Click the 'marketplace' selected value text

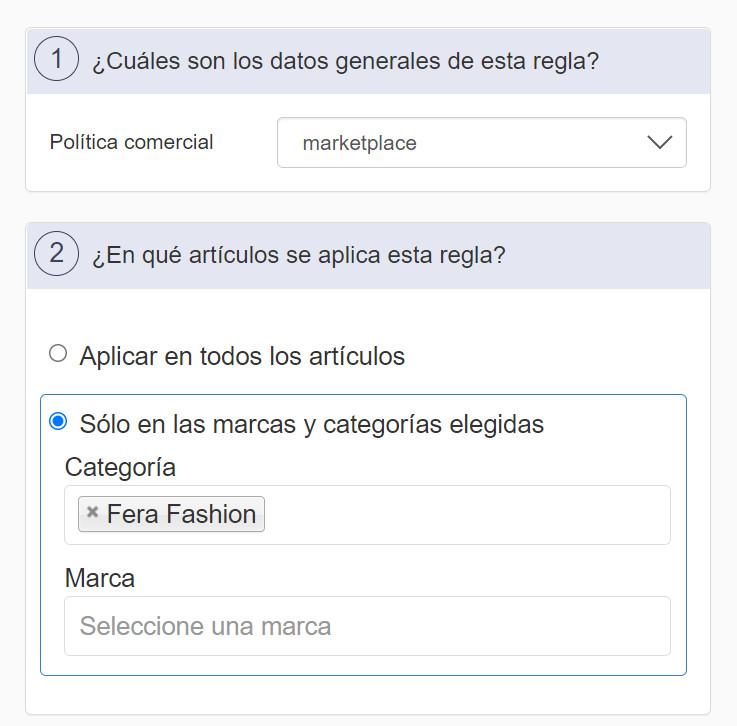point(359,143)
